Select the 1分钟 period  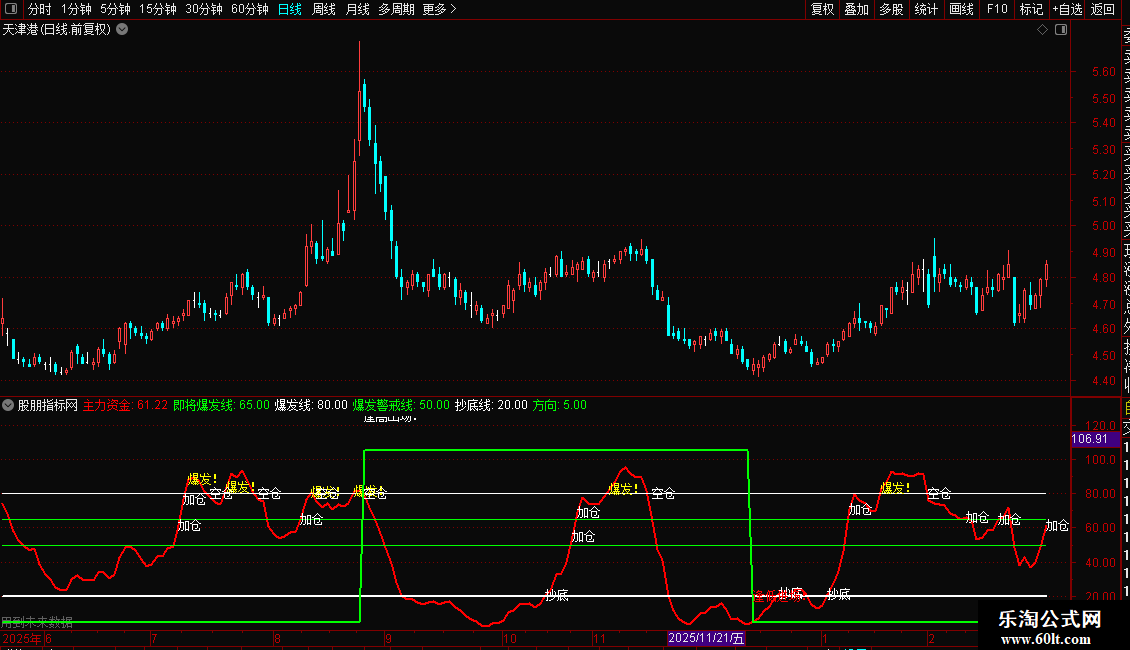(76, 9)
